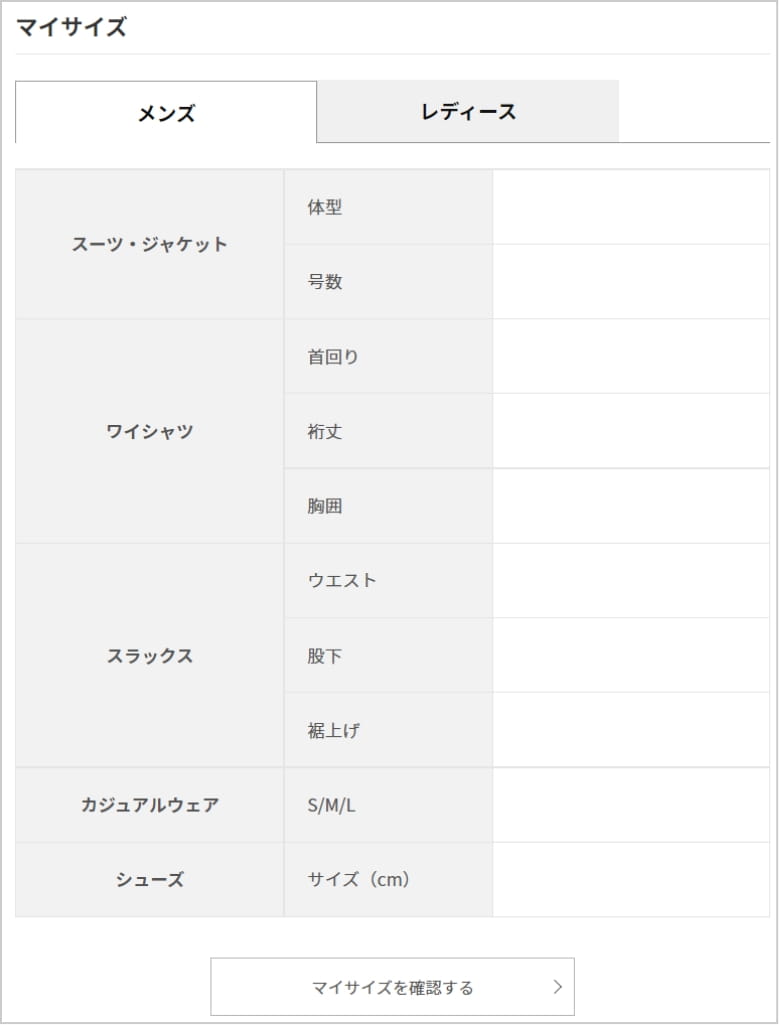
Task: Select the スラックス category header
Action: tap(150, 656)
